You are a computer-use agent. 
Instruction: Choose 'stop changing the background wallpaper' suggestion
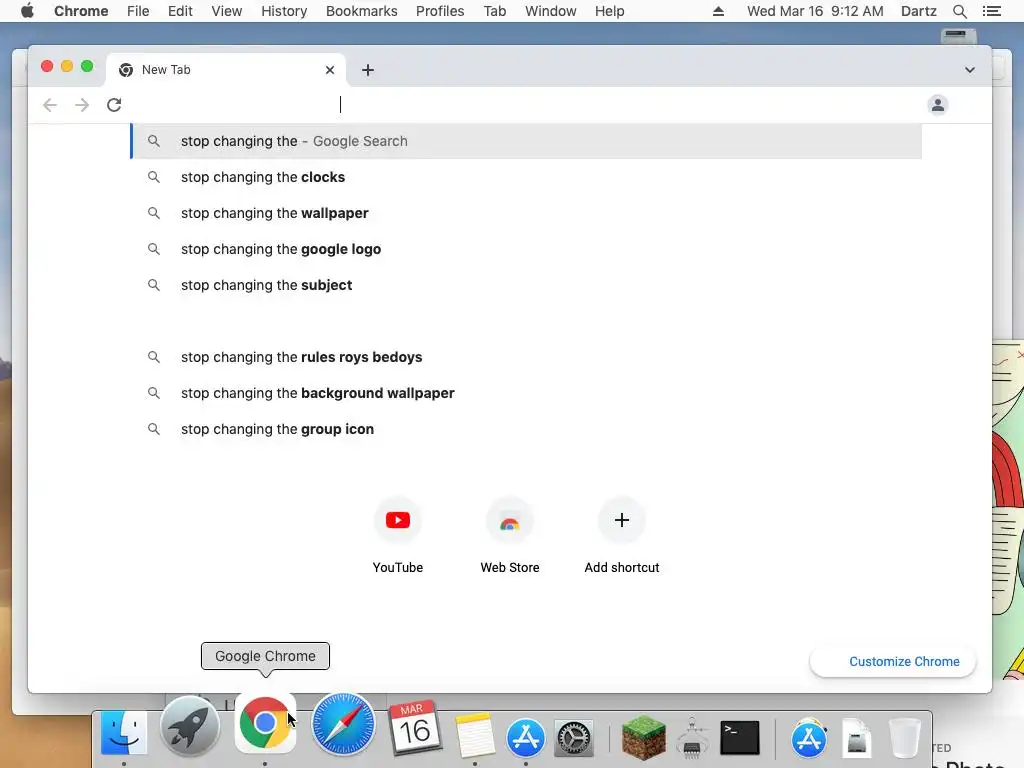(x=526, y=393)
